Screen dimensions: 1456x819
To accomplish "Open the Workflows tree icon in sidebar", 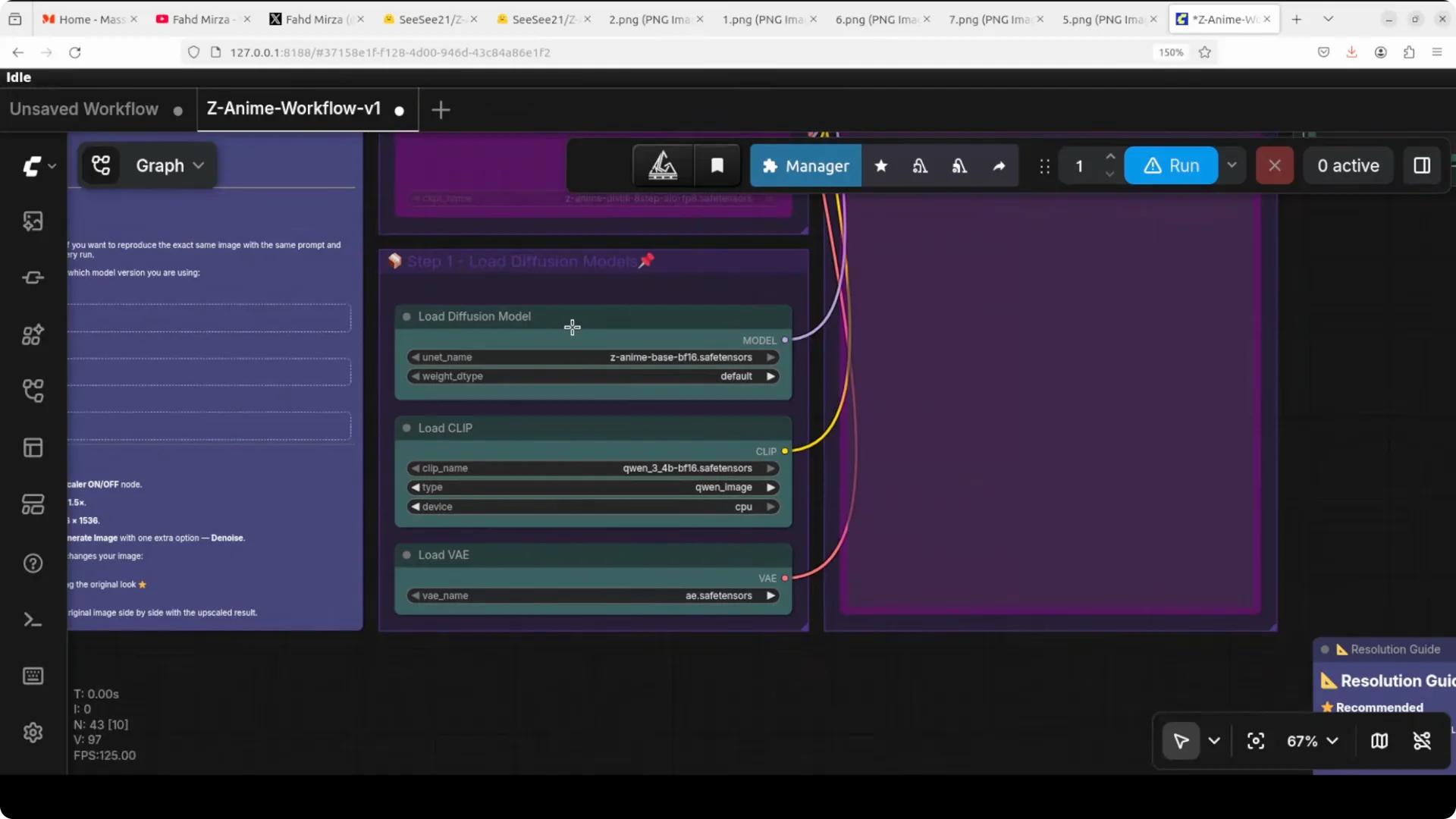I will [33, 391].
